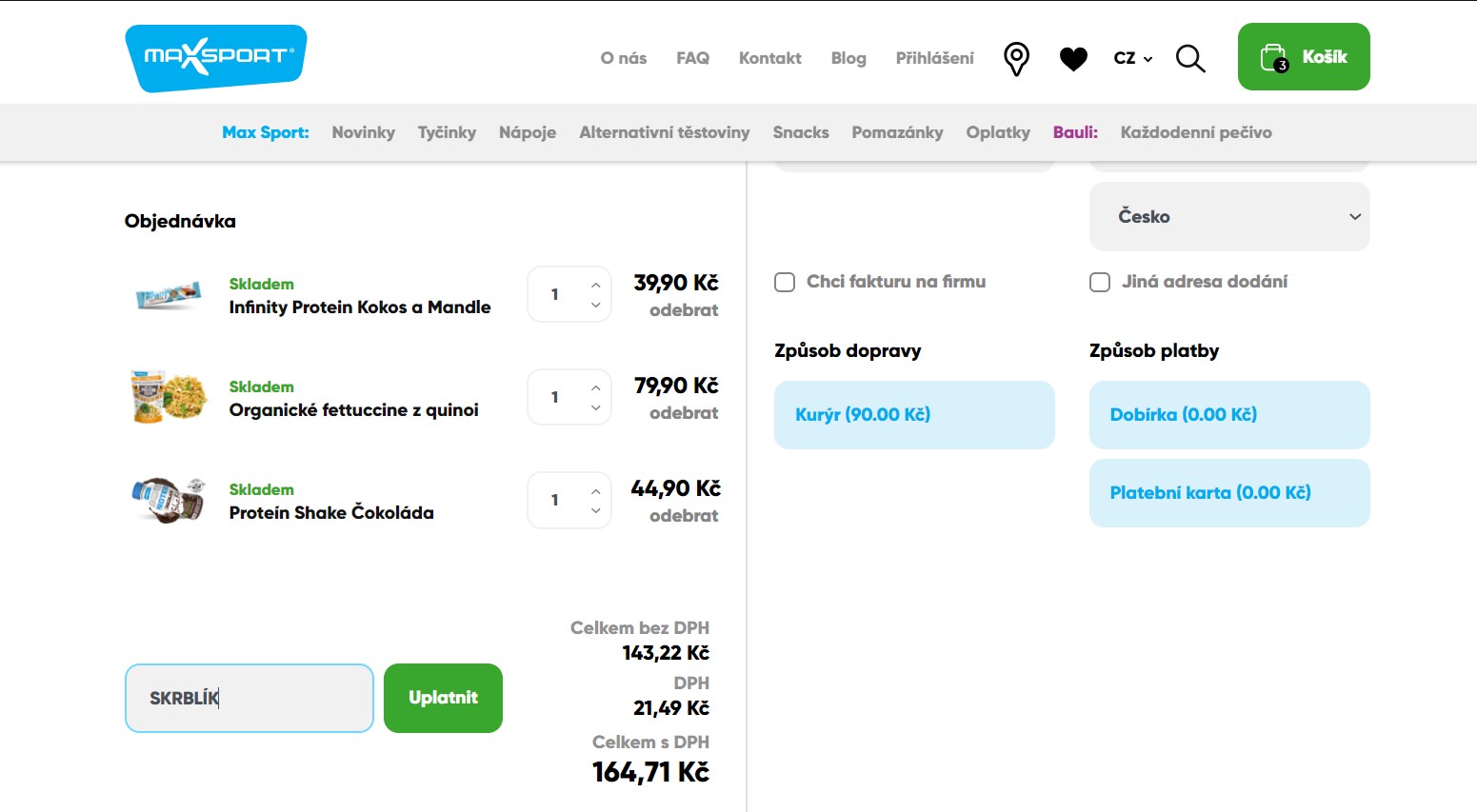Remove Infinity Protein Kokos a Mandle via odebrat
1477x812 pixels.
click(x=684, y=310)
